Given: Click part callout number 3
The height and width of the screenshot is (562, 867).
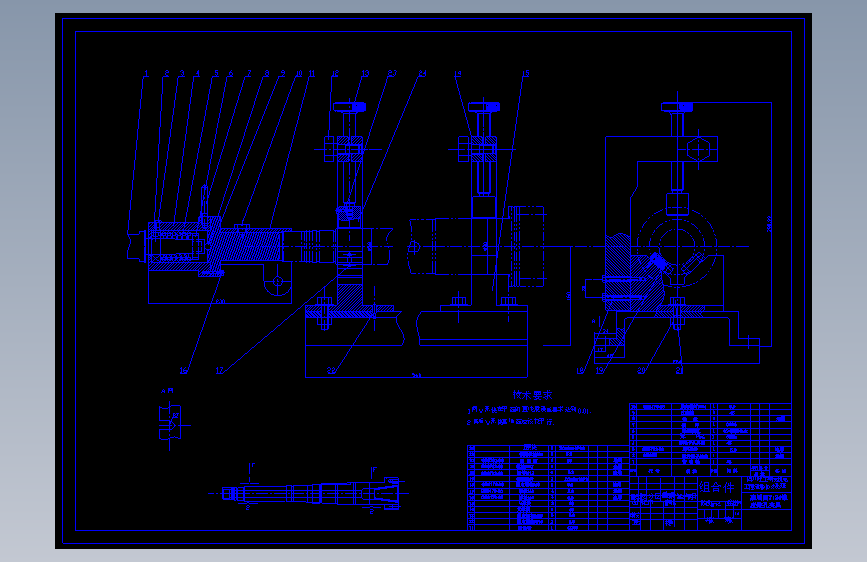Looking at the screenshot, I should (182, 74).
